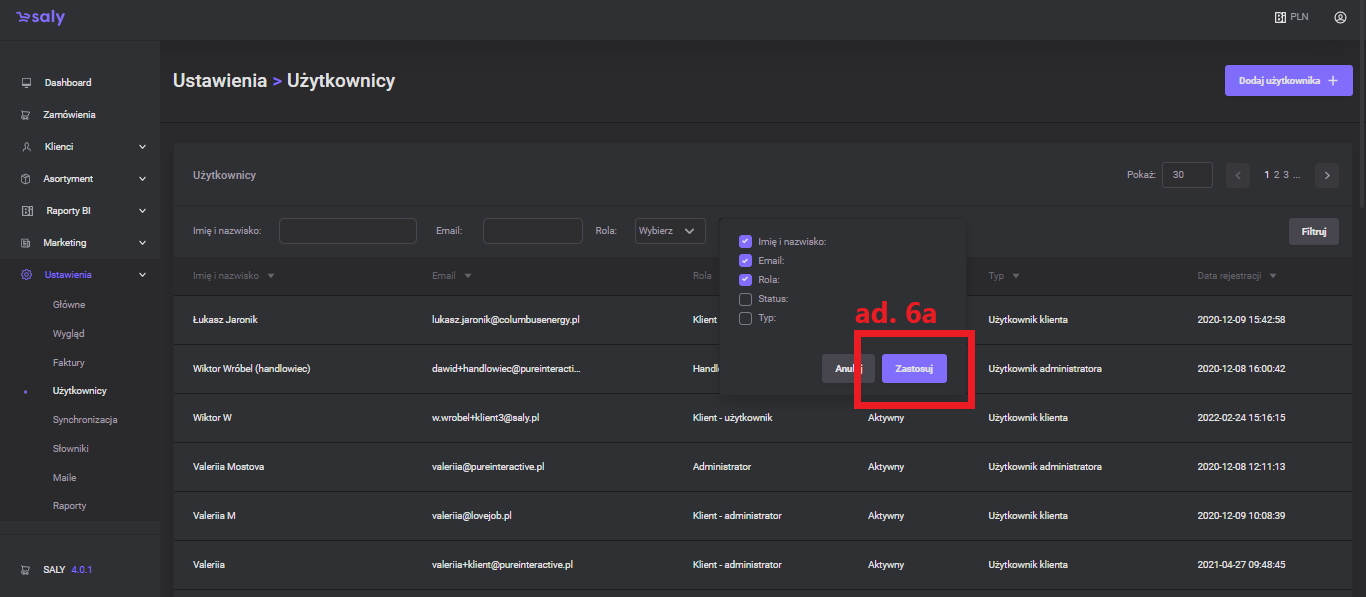The image size is (1366, 597).
Task: Click the Dodaj użytkownika button
Action: coord(1288,81)
